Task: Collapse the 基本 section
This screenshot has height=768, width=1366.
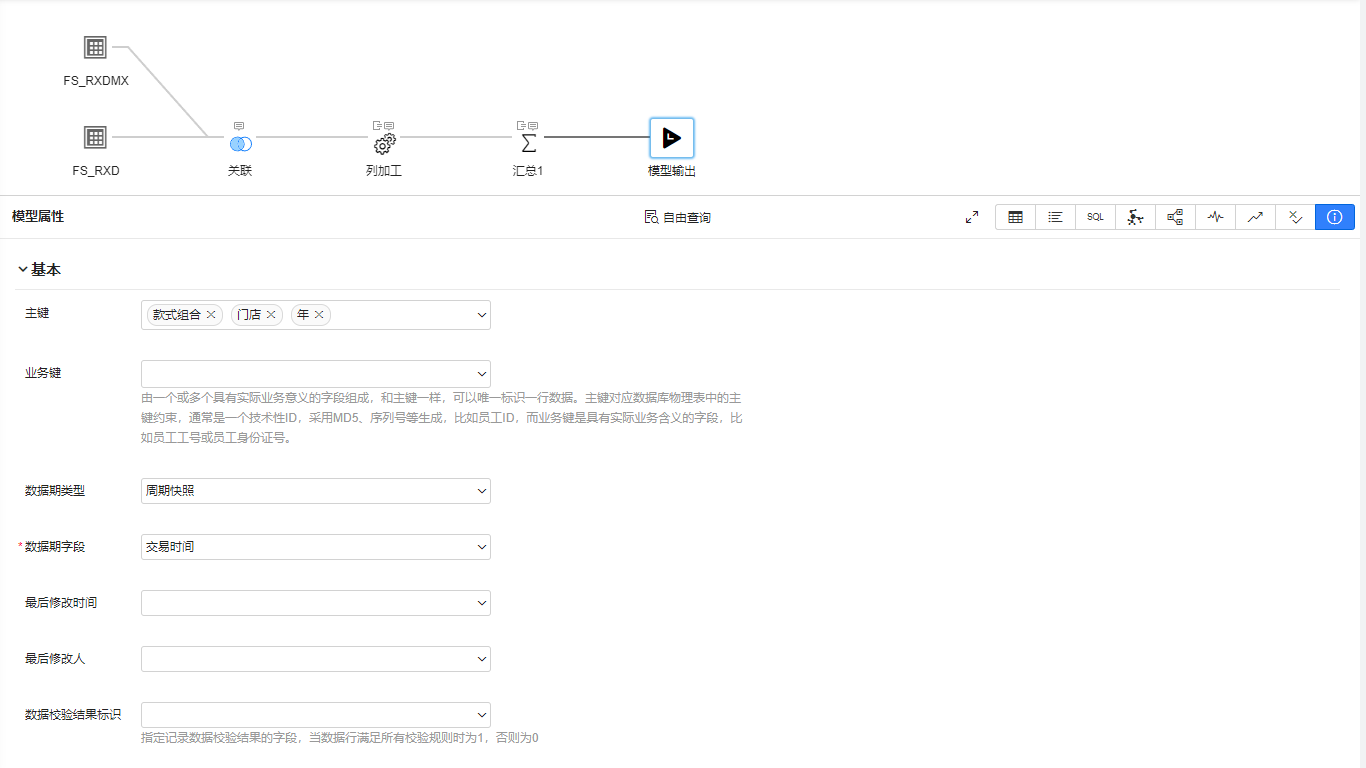Action: [x=23, y=270]
